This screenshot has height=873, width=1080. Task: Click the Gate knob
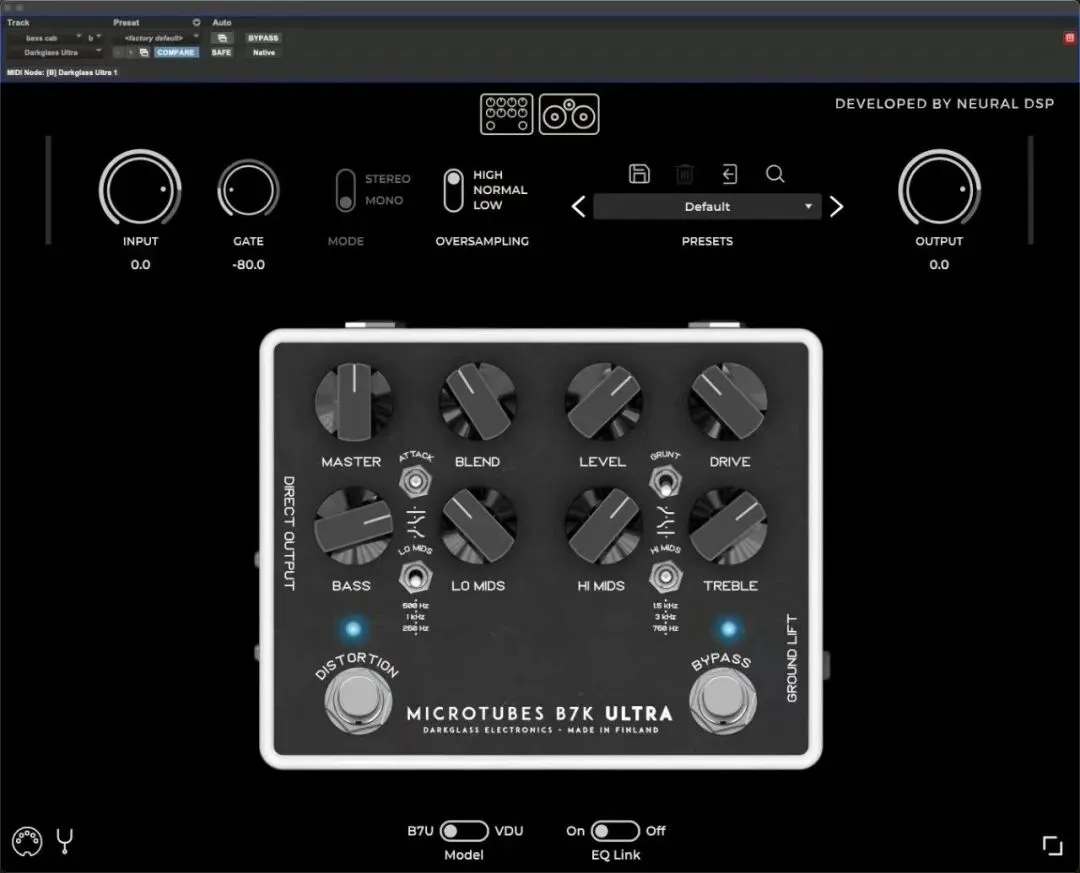248,188
